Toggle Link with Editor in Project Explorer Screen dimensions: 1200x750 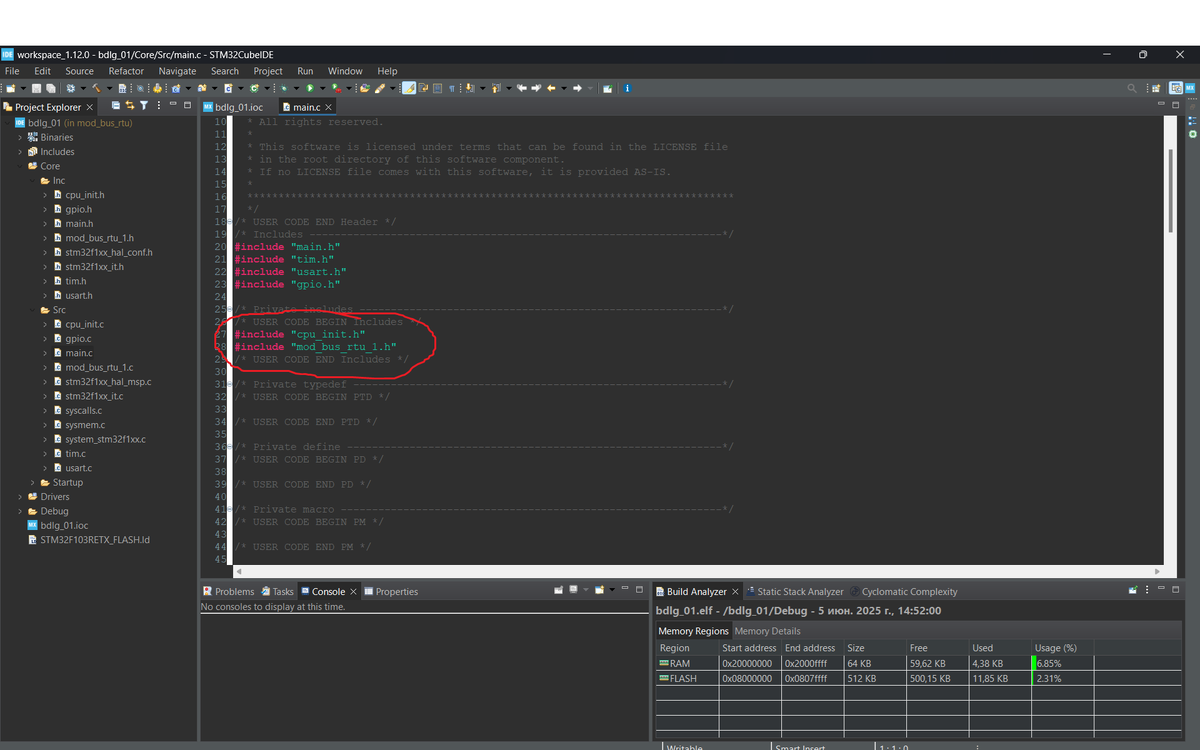[130, 105]
